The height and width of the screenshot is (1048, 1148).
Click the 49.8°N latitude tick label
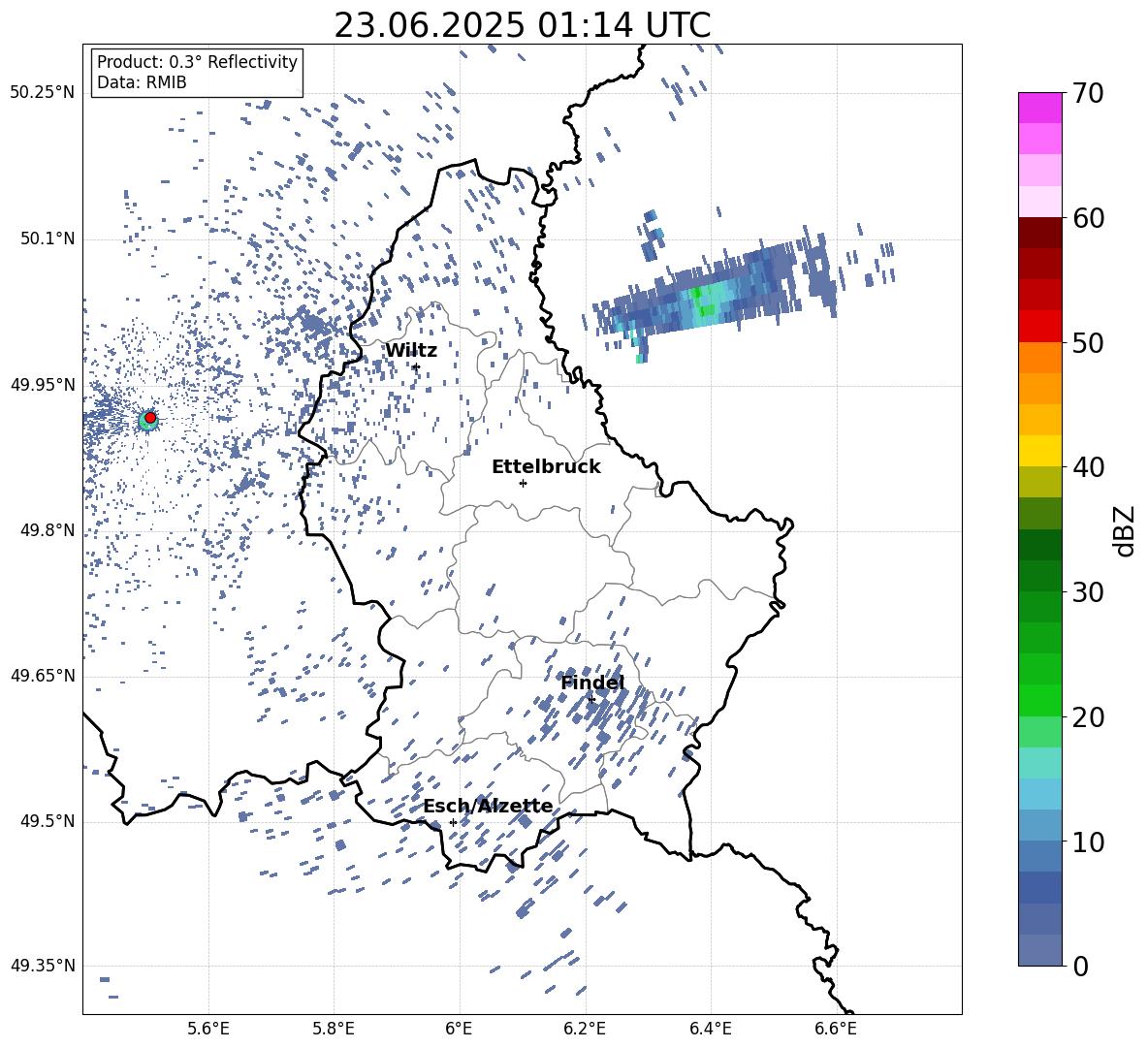47,530
